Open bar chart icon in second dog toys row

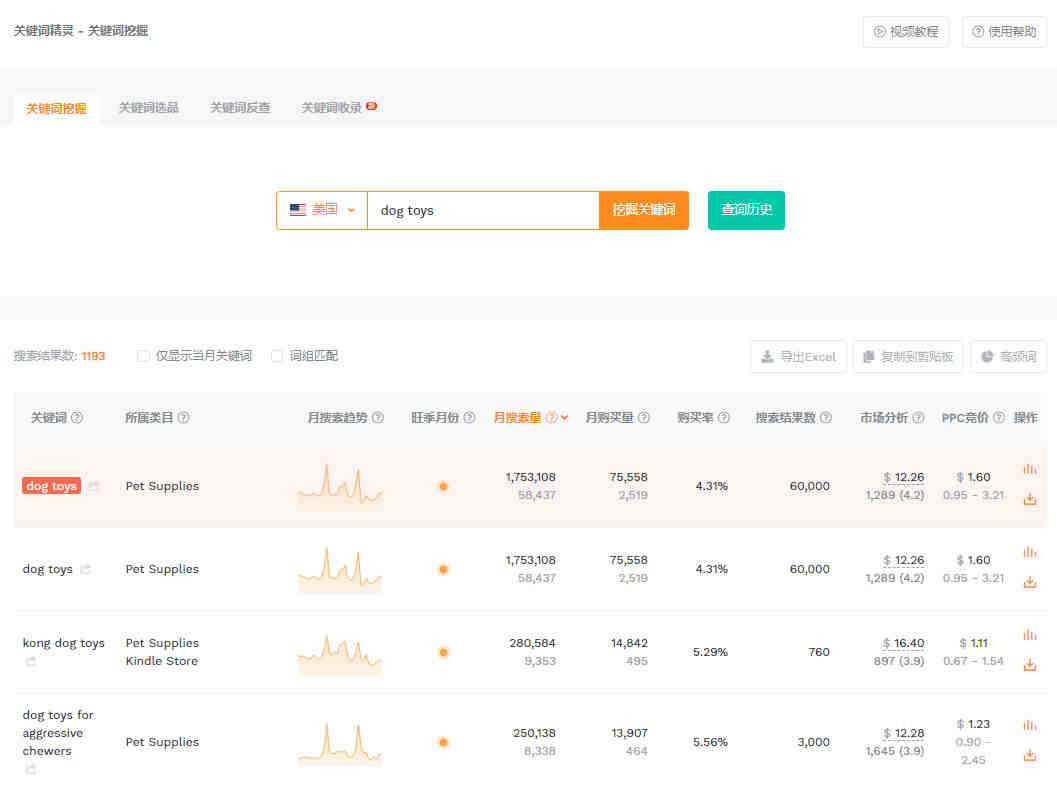1029,552
